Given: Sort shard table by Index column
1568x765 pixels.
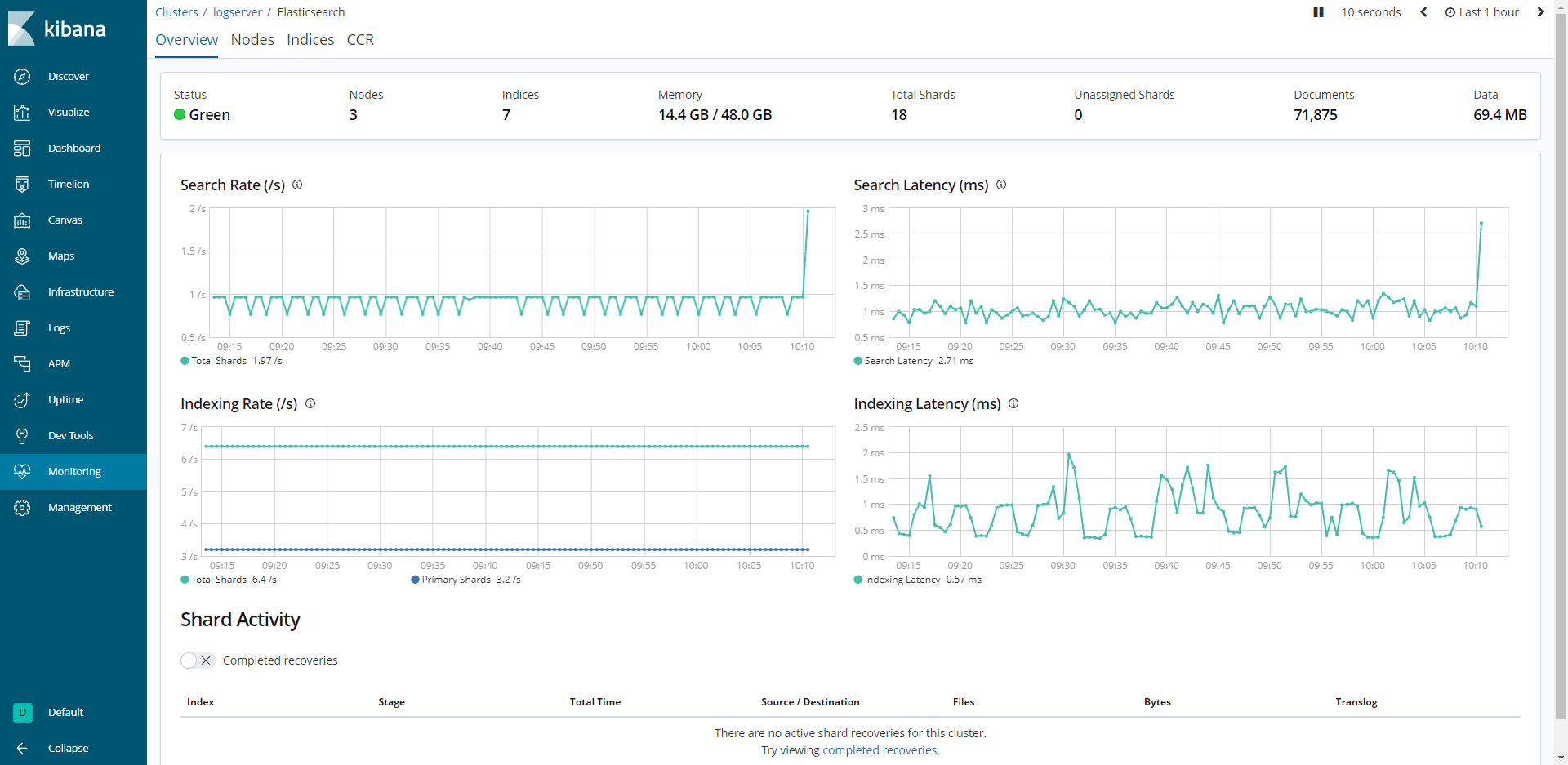Looking at the screenshot, I should coord(201,702).
